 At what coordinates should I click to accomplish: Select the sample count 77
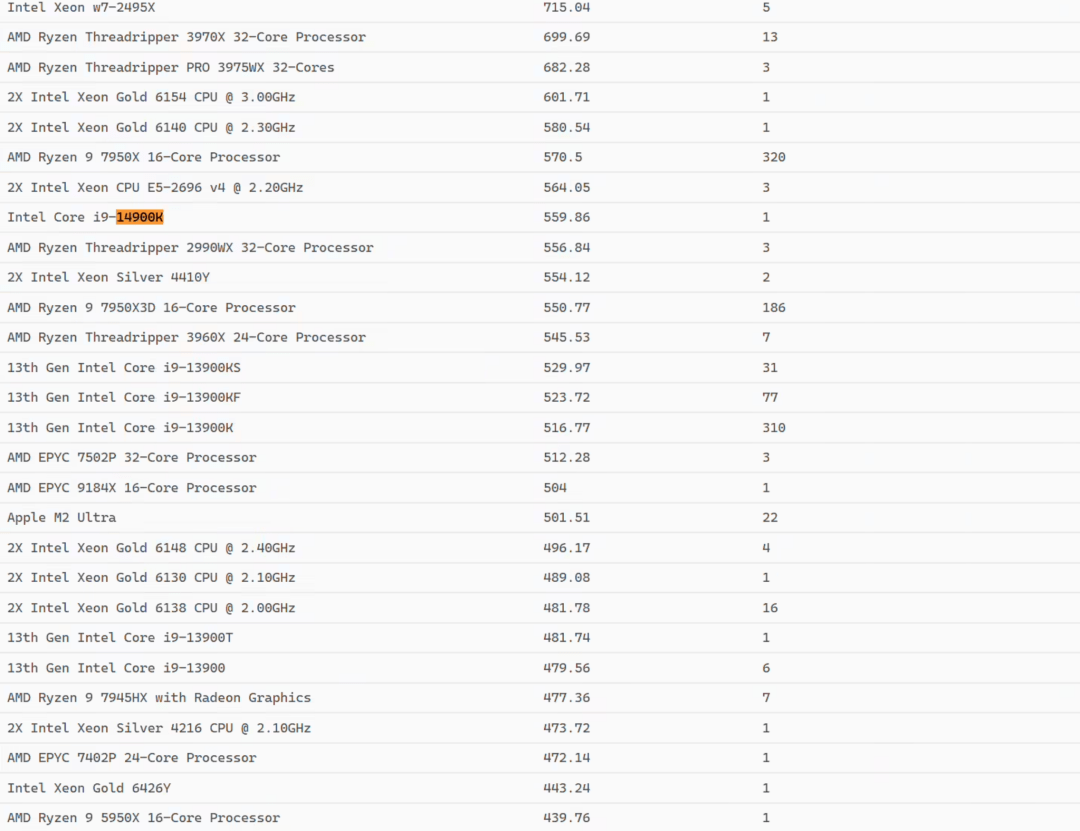coord(770,397)
